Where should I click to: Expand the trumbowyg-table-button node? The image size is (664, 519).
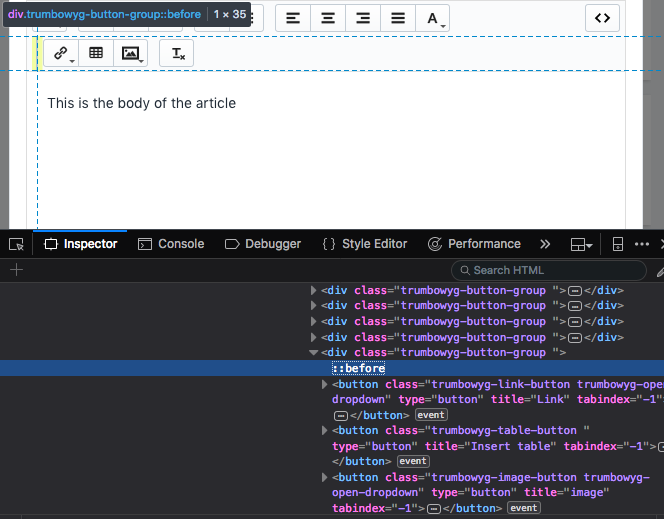[324, 431]
